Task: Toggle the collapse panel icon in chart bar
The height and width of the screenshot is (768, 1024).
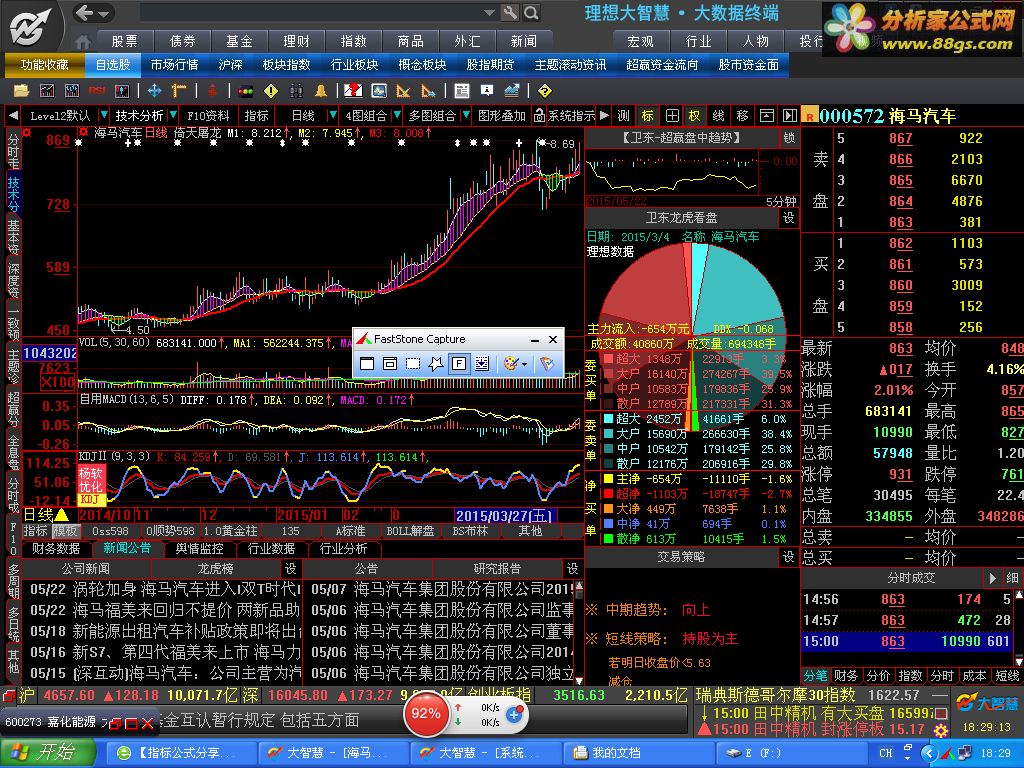Action: click(767, 116)
